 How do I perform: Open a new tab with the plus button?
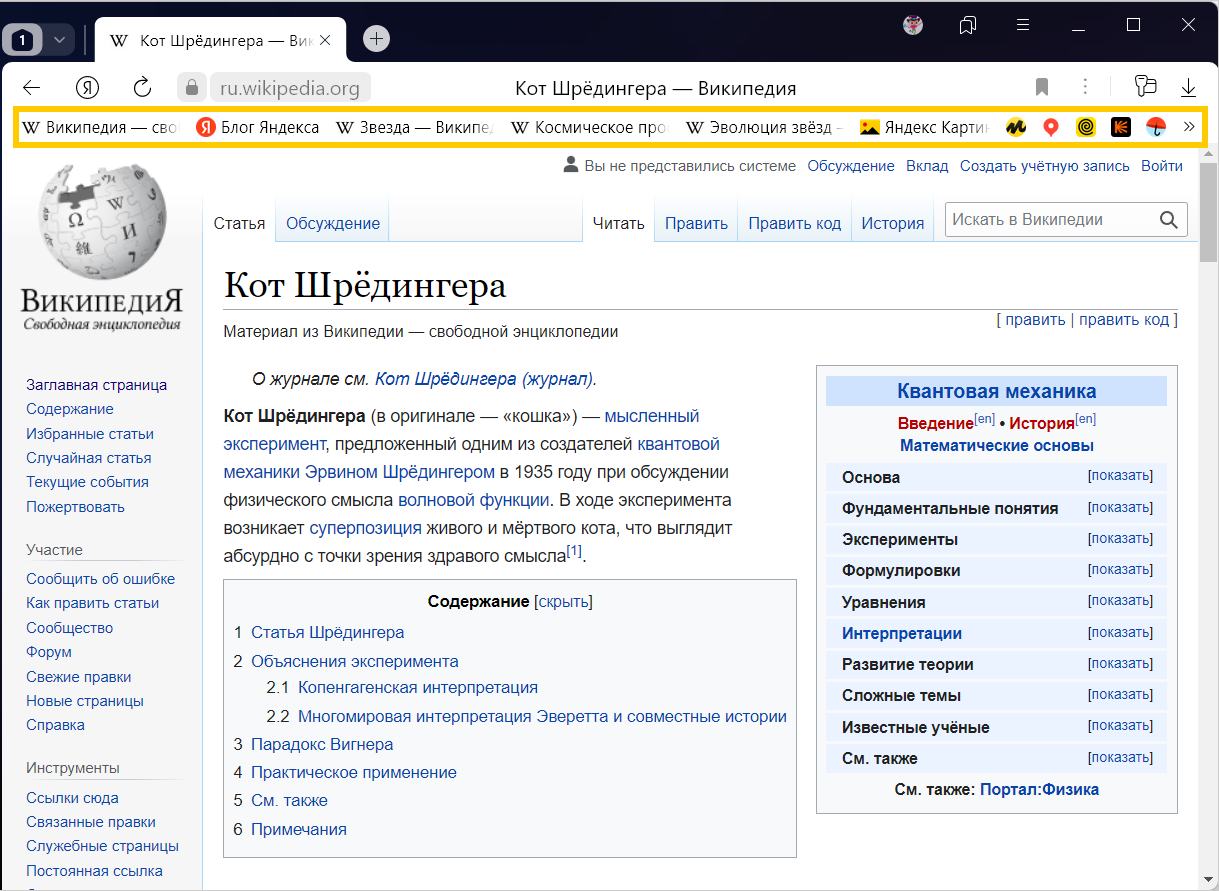coord(376,39)
